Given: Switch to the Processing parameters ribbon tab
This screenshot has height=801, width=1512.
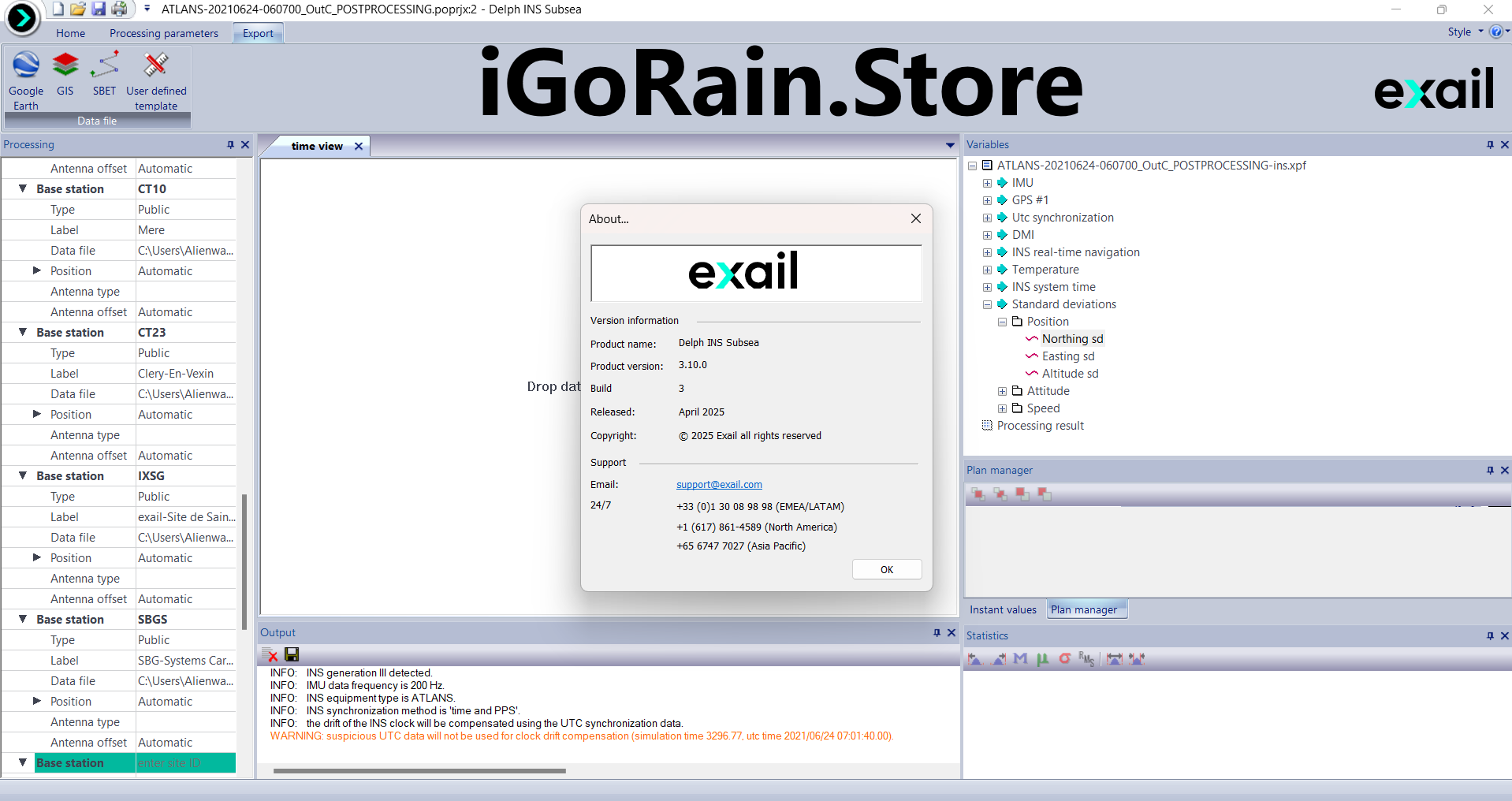Looking at the screenshot, I should click(163, 33).
